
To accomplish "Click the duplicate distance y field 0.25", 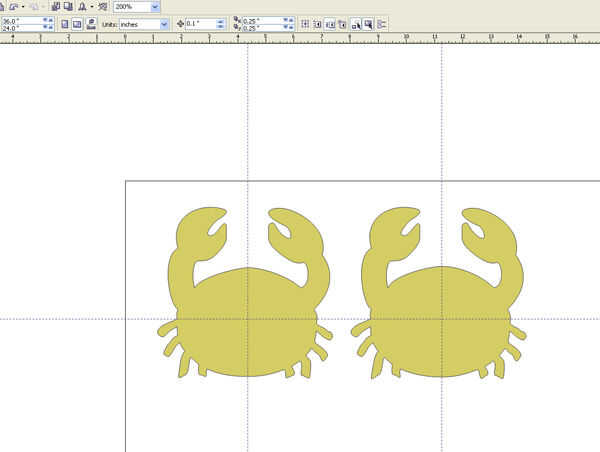I will tap(263, 28).
